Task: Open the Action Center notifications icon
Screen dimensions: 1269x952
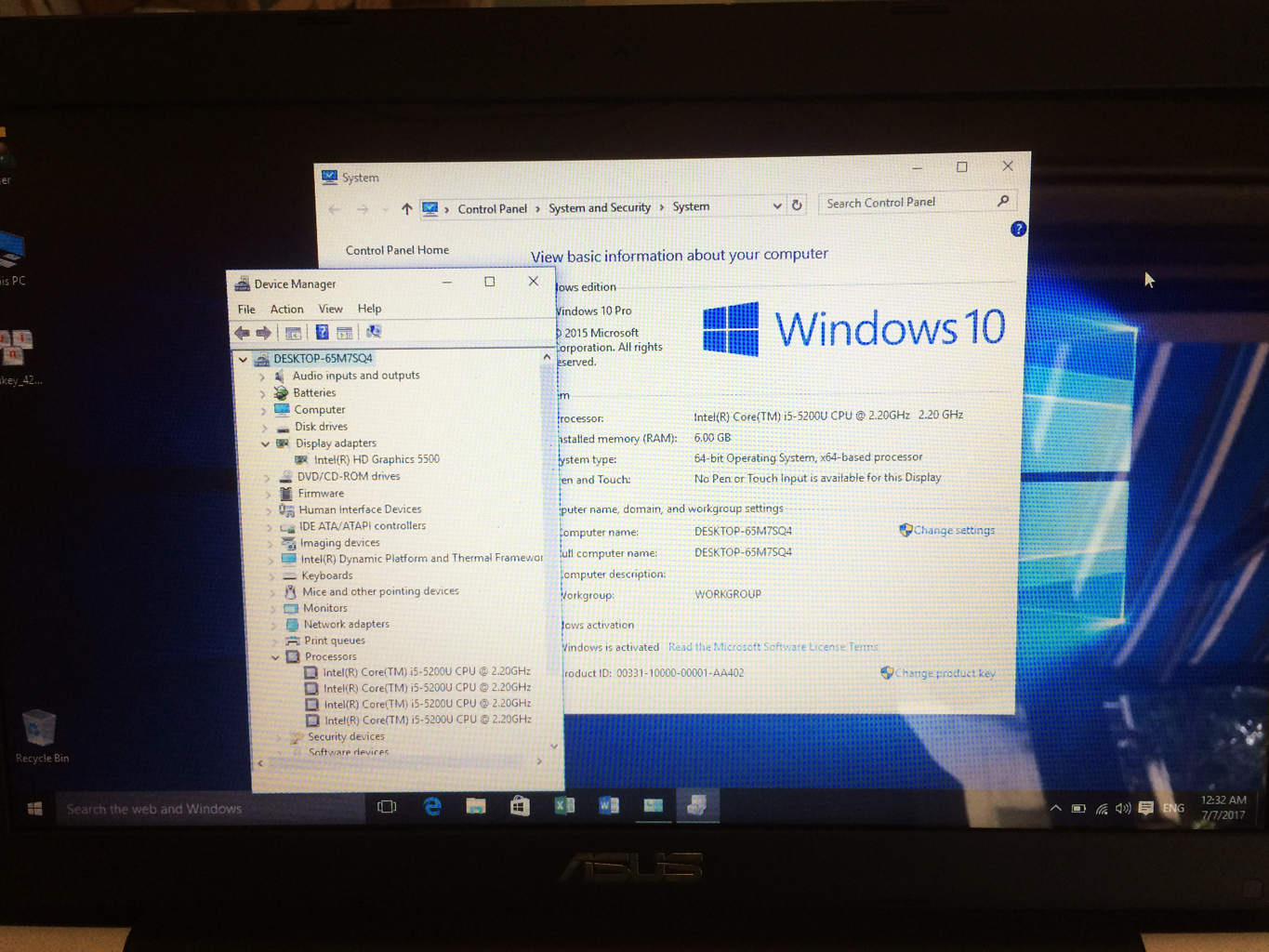Action: coord(1146,808)
